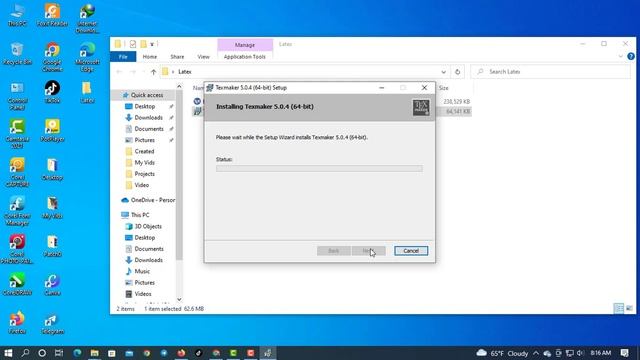640x360 pixels.
Task: Click the greyed-out Next button in Setup
Action: 368,251
